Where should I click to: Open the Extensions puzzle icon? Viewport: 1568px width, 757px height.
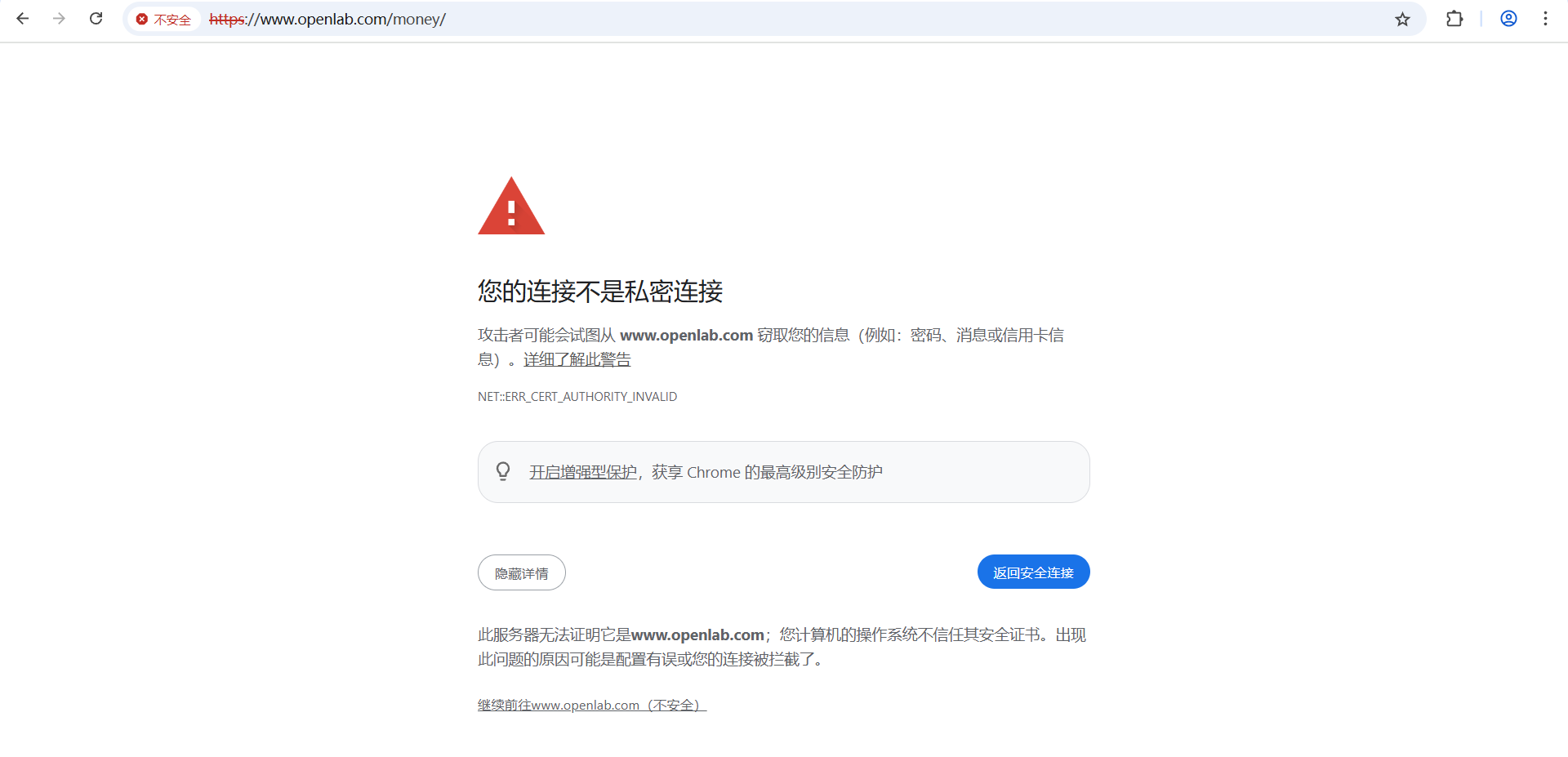(1454, 19)
